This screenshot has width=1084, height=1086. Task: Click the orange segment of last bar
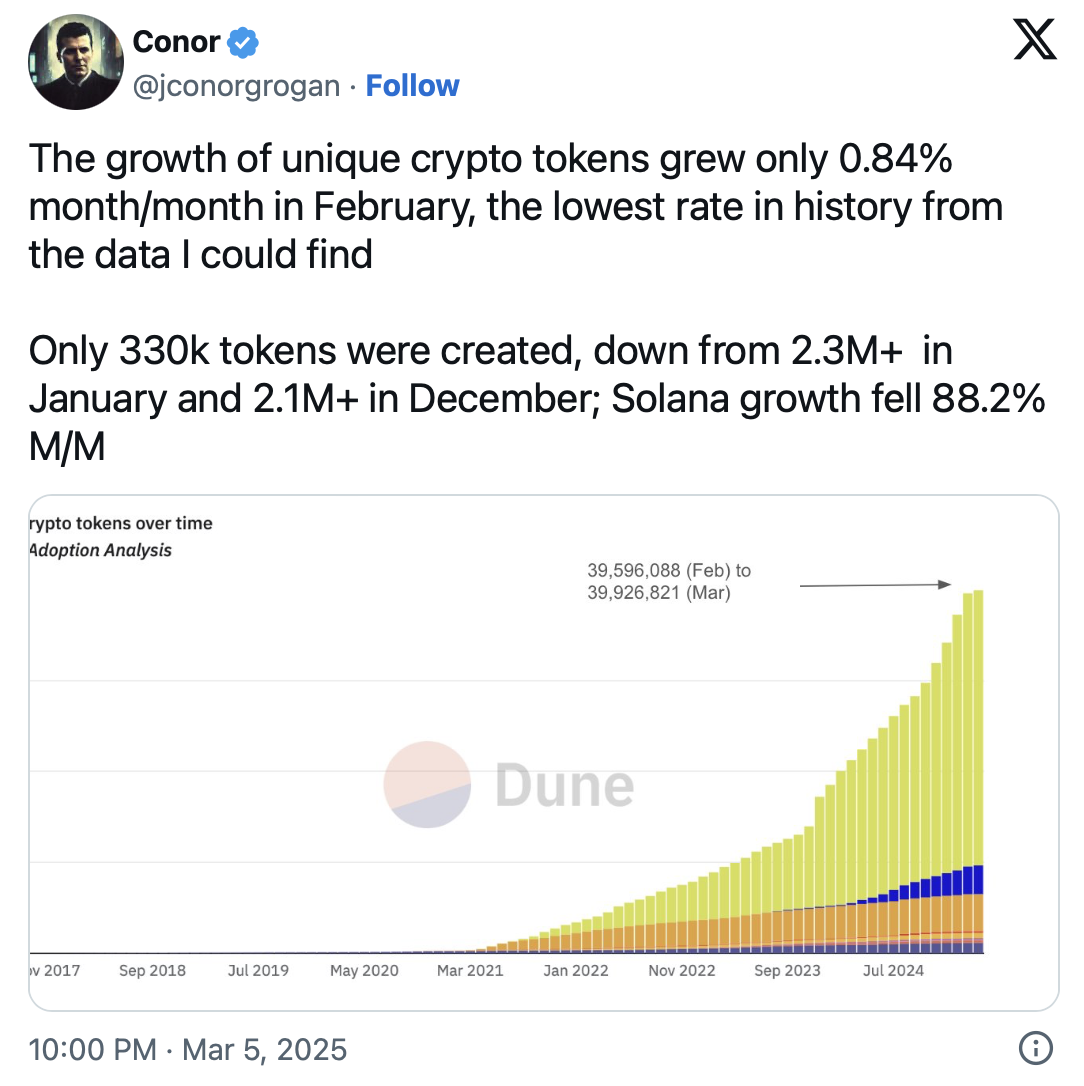979,913
